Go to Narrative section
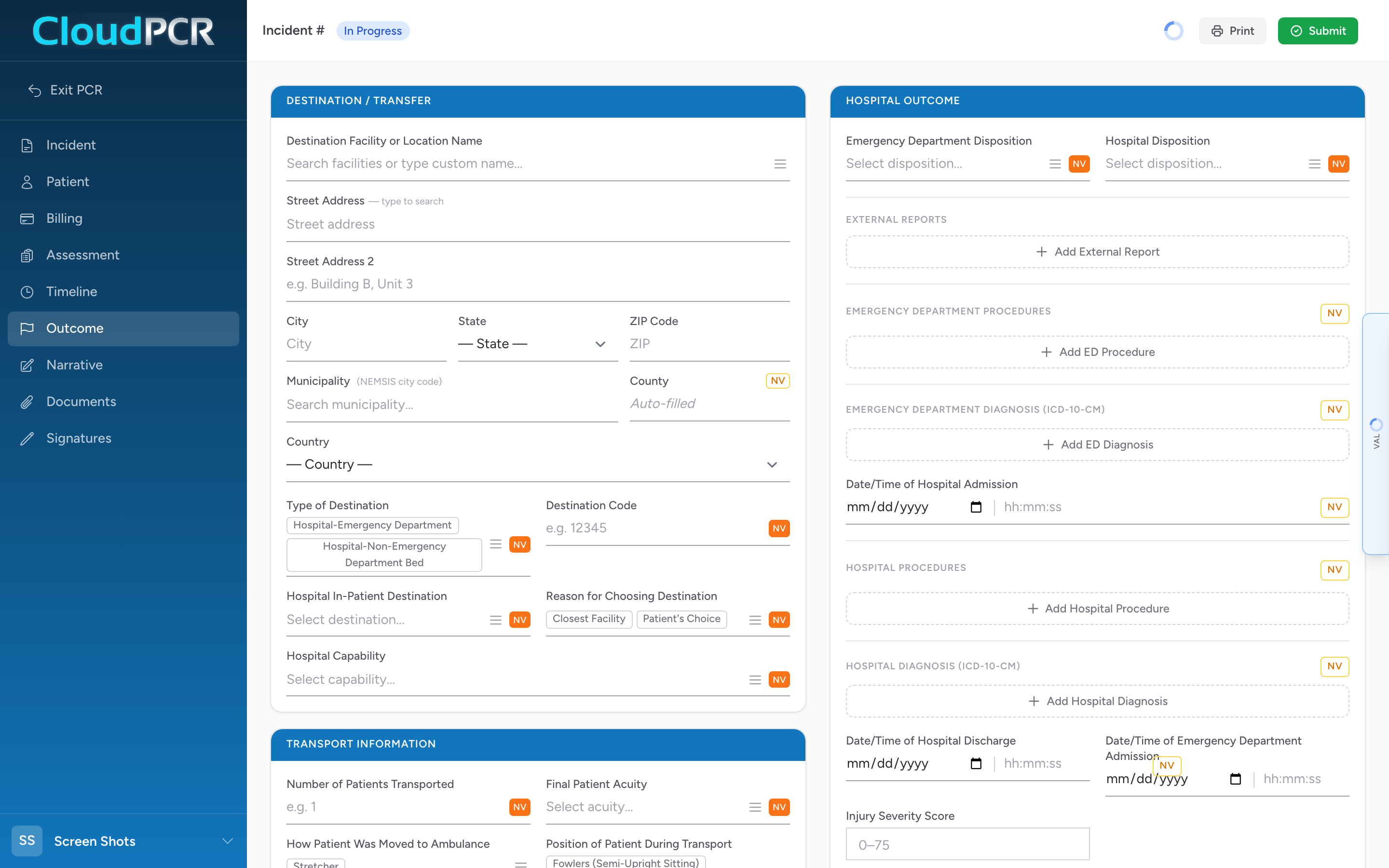The height and width of the screenshot is (868, 1389). tap(123, 366)
